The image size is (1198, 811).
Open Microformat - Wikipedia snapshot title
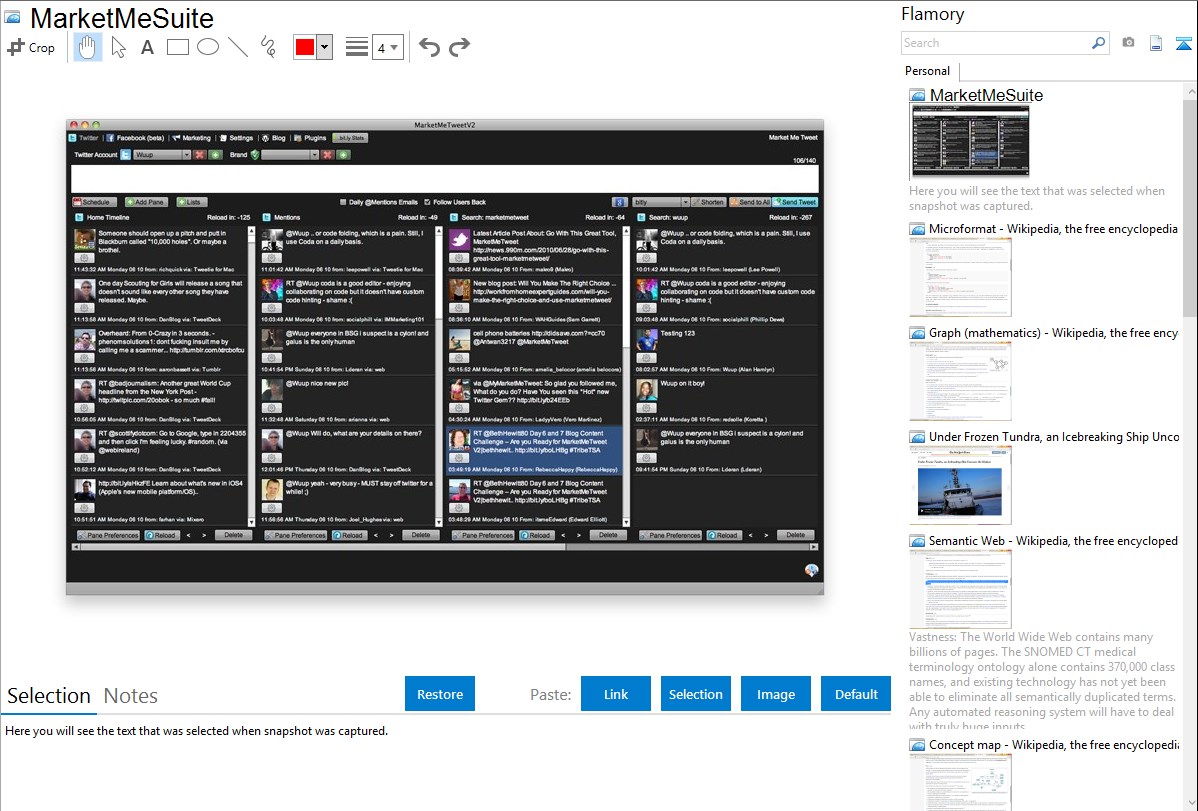coord(1053,229)
